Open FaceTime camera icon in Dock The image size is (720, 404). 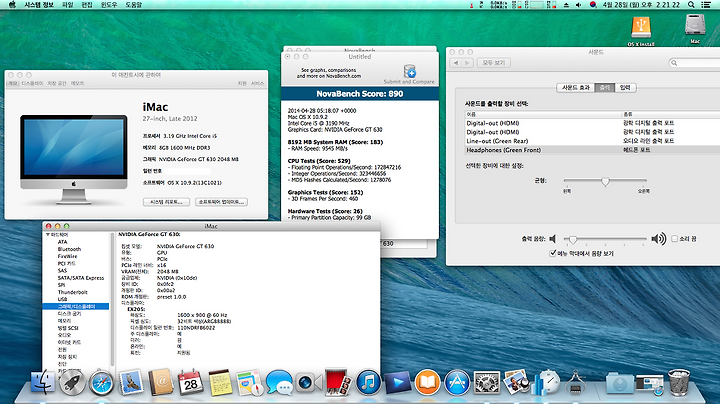coord(308,383)
